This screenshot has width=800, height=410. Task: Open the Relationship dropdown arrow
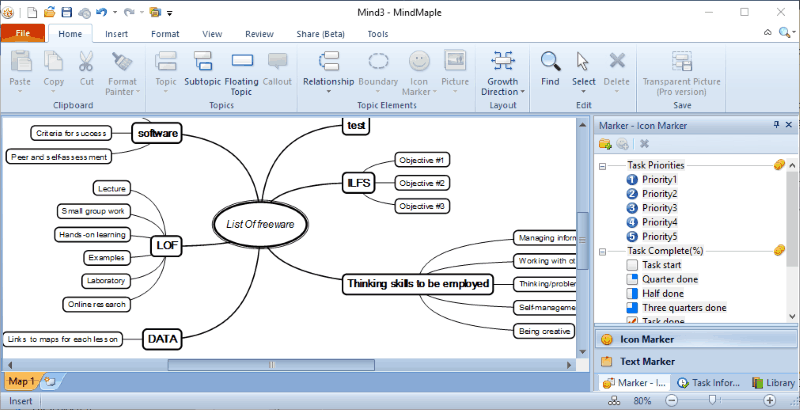tap(329, 92)
